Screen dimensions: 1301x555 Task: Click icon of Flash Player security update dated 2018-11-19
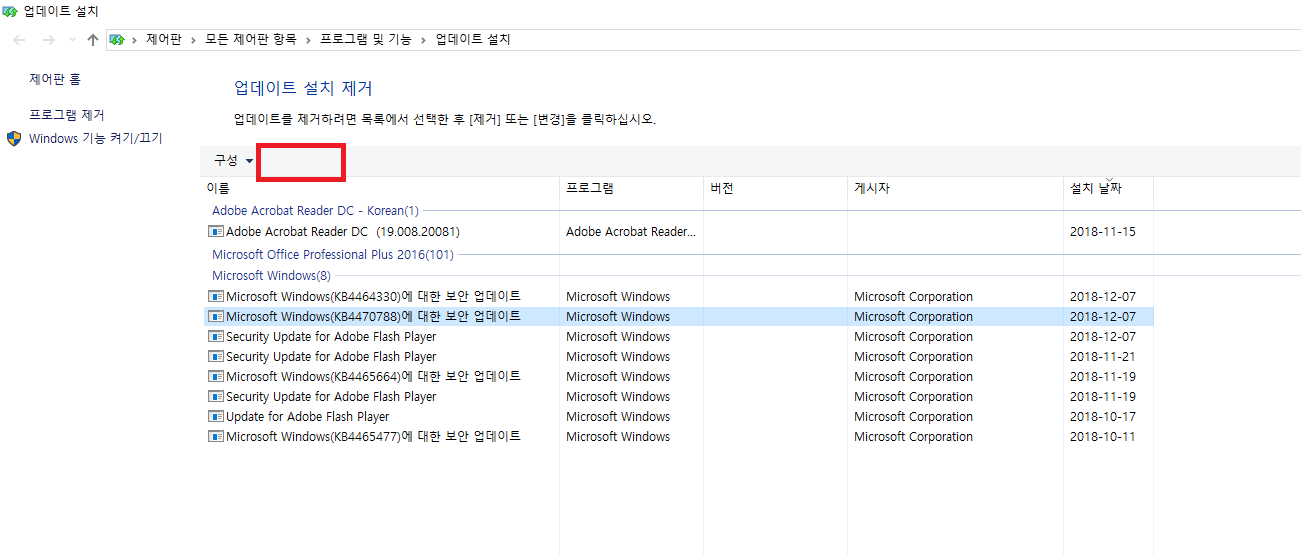coord(216,397)
